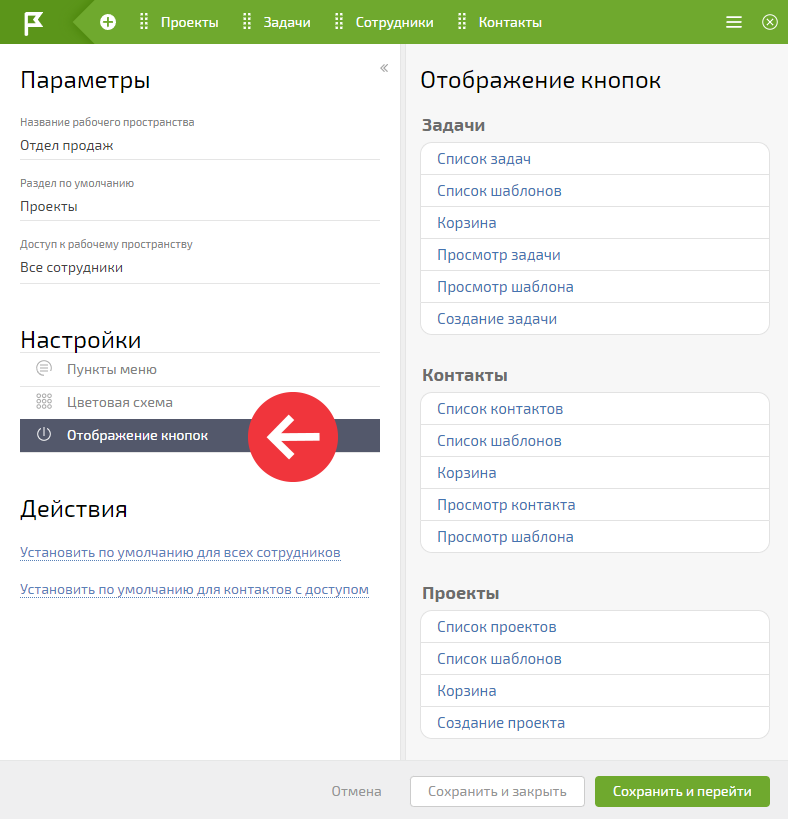Select Список задач under Задачи
This screenshot has height=819, width=788.
[x=595, y=159]
